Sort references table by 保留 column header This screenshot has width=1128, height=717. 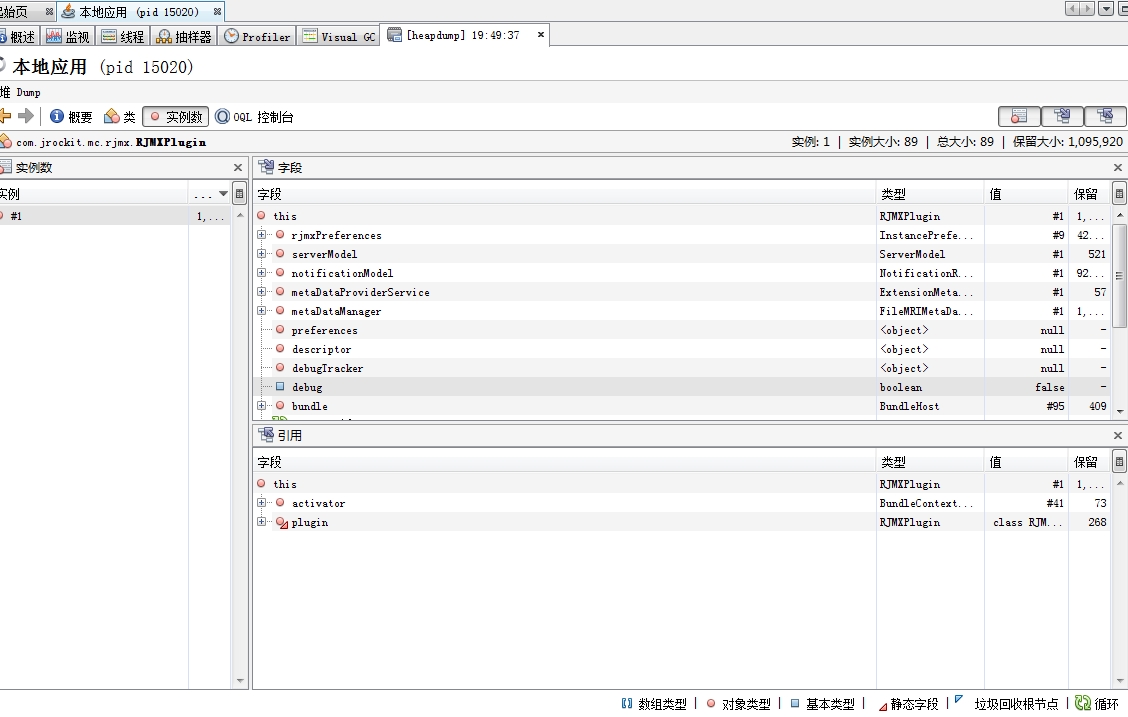pyautogui.click(x=1088, y=462)
